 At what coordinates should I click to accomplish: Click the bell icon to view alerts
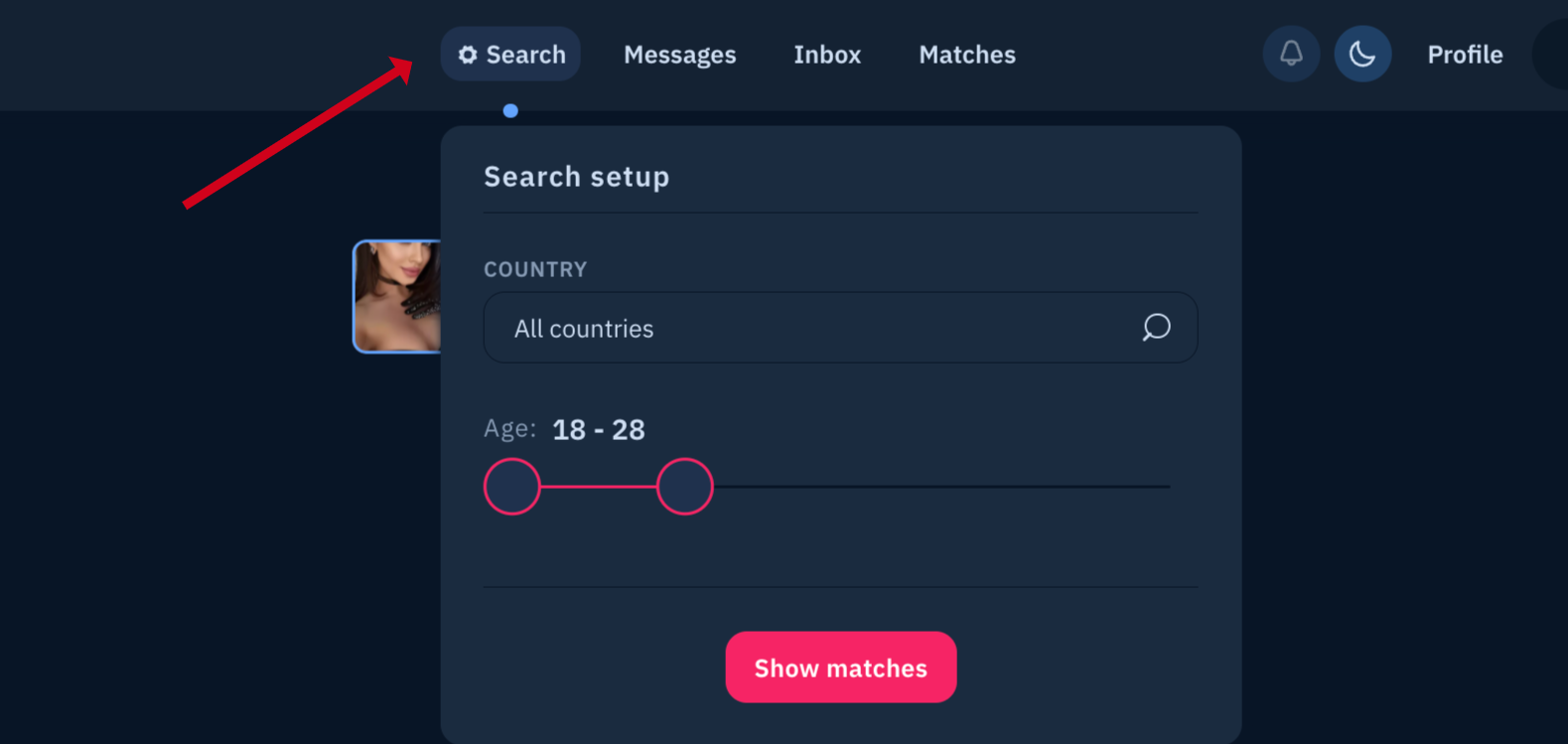[x=1291, y=54]
